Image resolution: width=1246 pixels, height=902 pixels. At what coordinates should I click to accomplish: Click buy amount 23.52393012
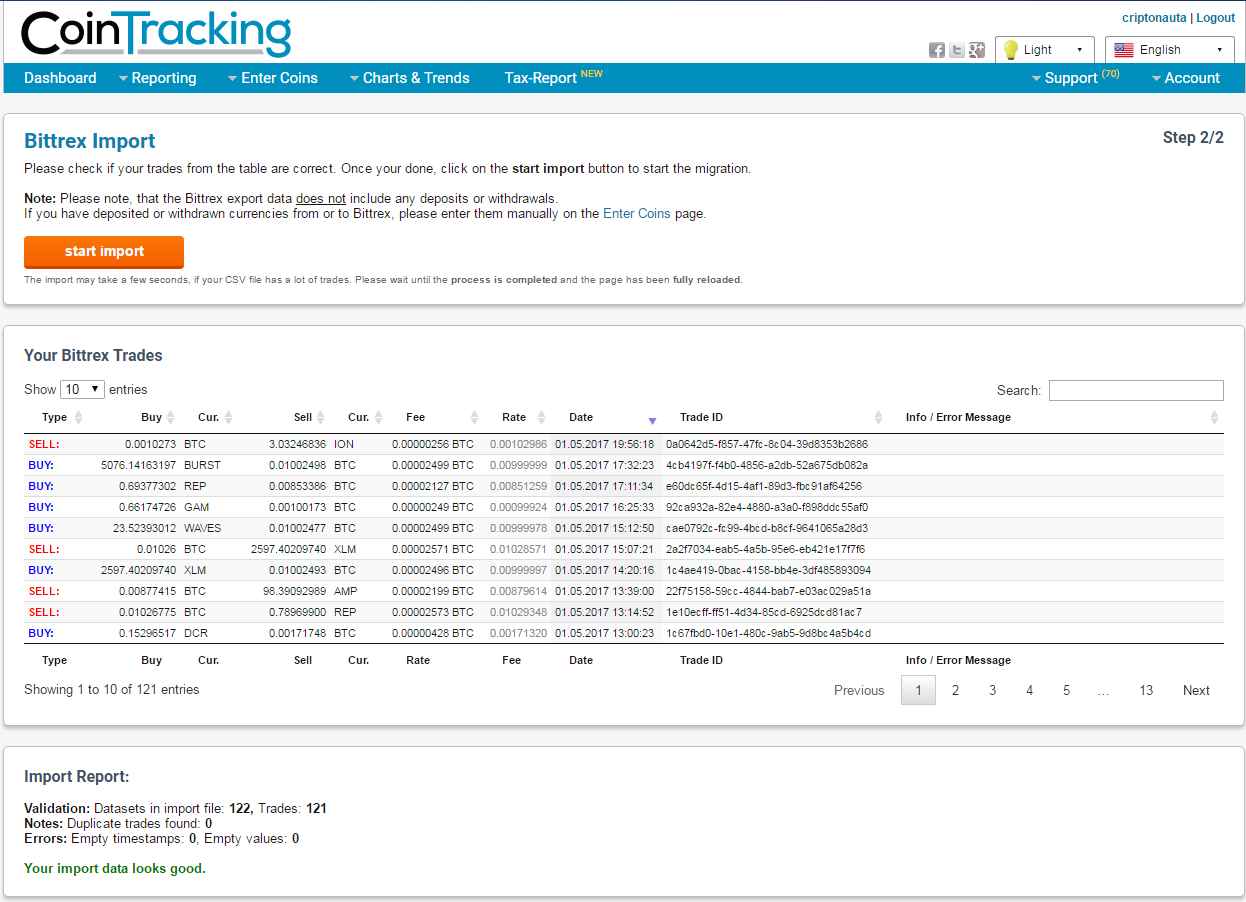coord(145,528)
